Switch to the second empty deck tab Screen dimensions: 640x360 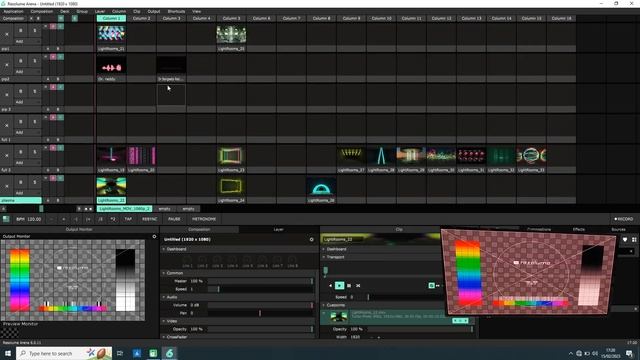[189, 209]
